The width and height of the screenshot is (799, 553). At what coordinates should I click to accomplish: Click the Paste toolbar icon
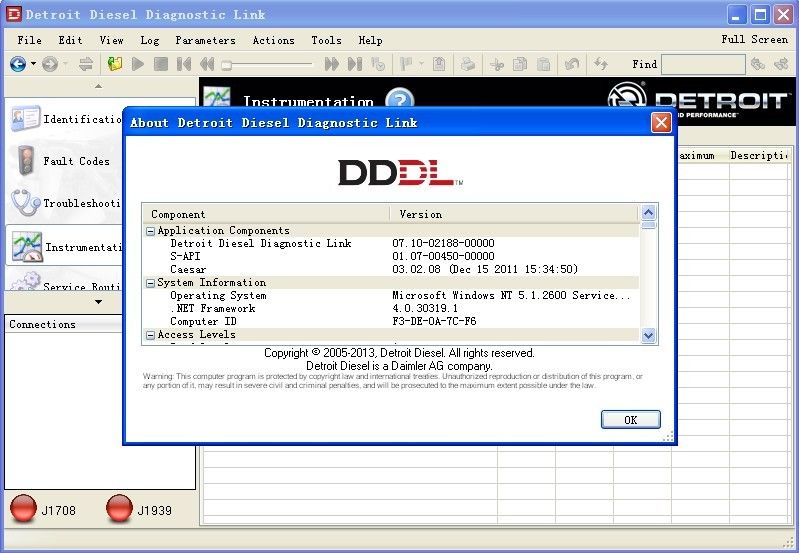pyautogui.click(x=544, y=64)
